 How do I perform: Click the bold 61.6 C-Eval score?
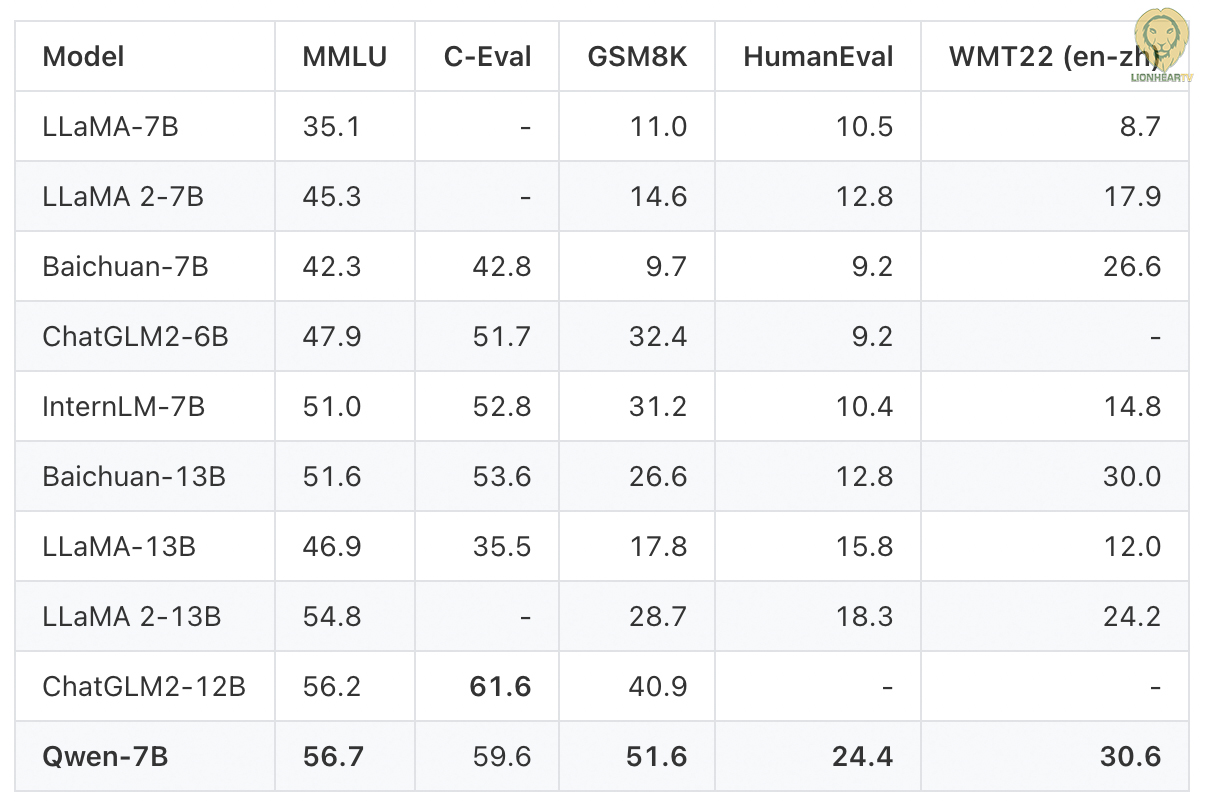point(501,686)
